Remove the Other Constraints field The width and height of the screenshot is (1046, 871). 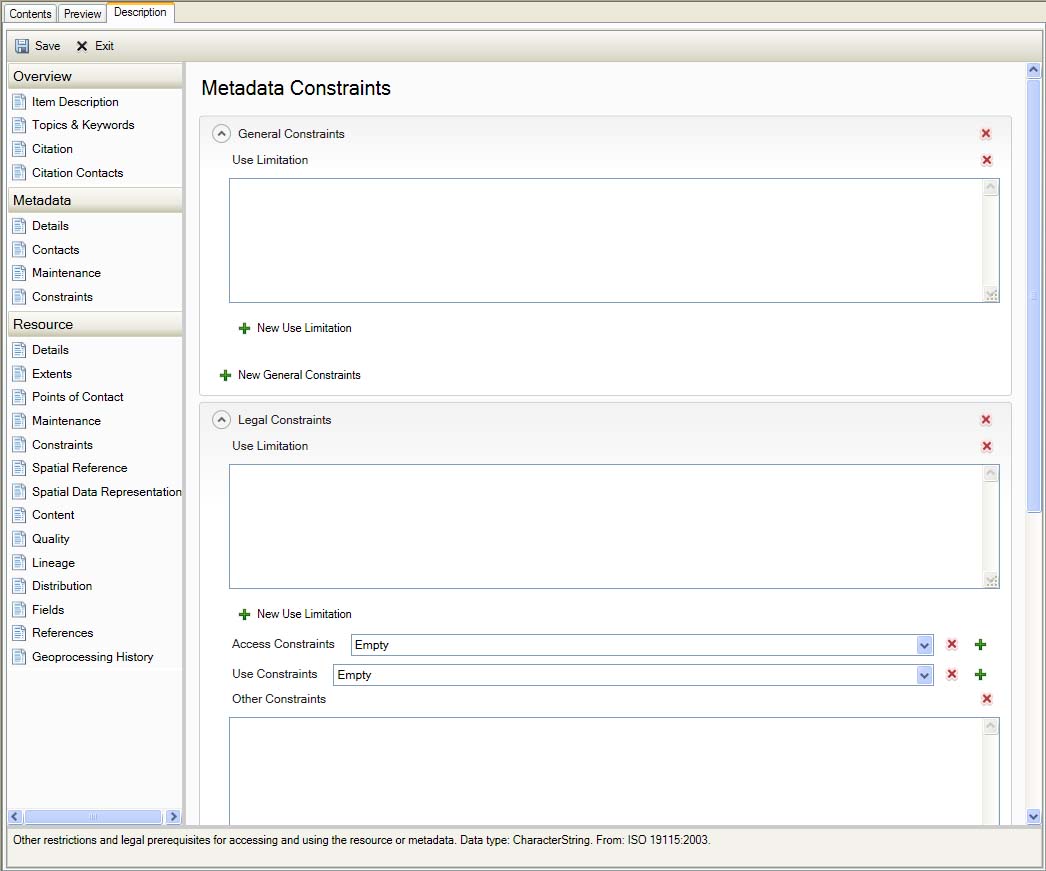pos(986,699)
